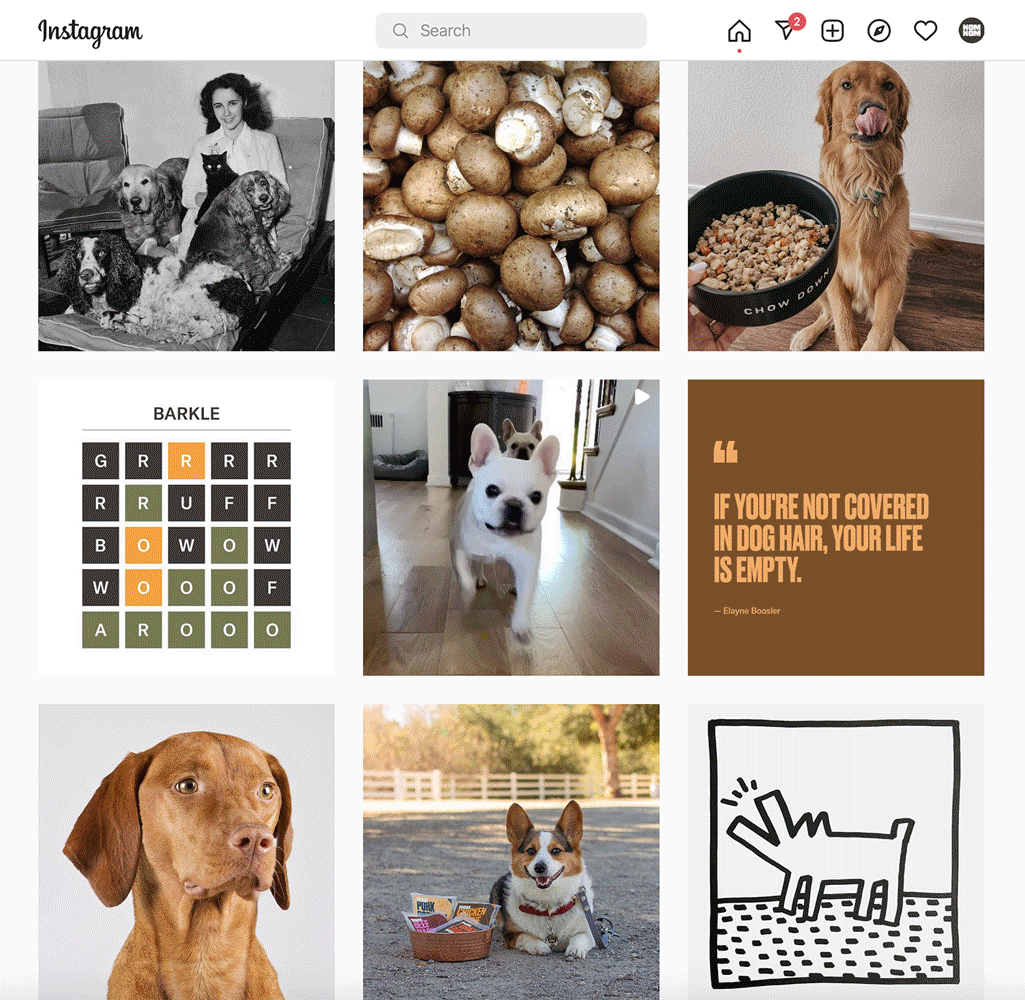Create a new post with plus icon
The width and height of the screenshot is (1025, 1000).
[832, 31]
